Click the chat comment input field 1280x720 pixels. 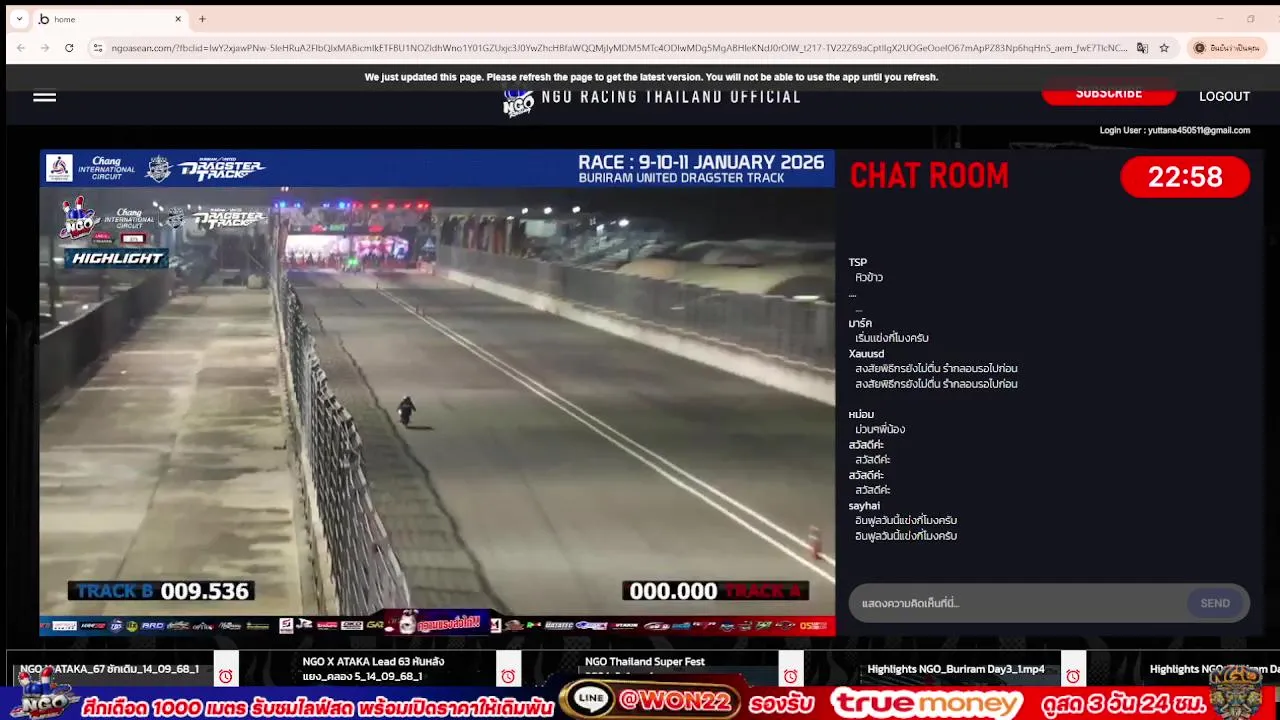[1020, 603]
